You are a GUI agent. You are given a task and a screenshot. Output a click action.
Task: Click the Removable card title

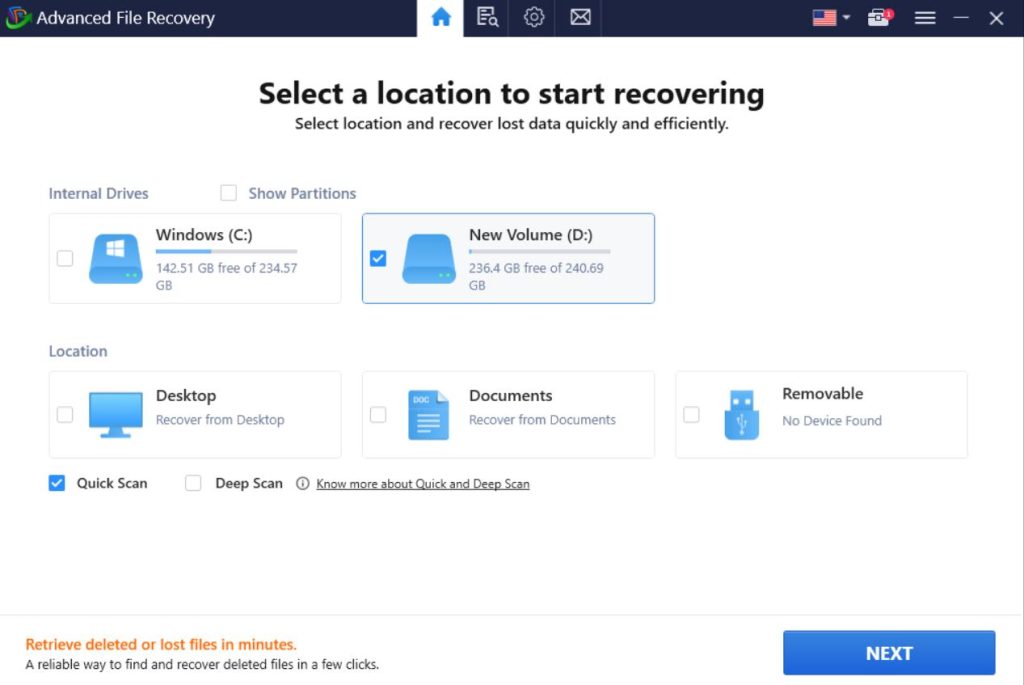tap(823, 394)
